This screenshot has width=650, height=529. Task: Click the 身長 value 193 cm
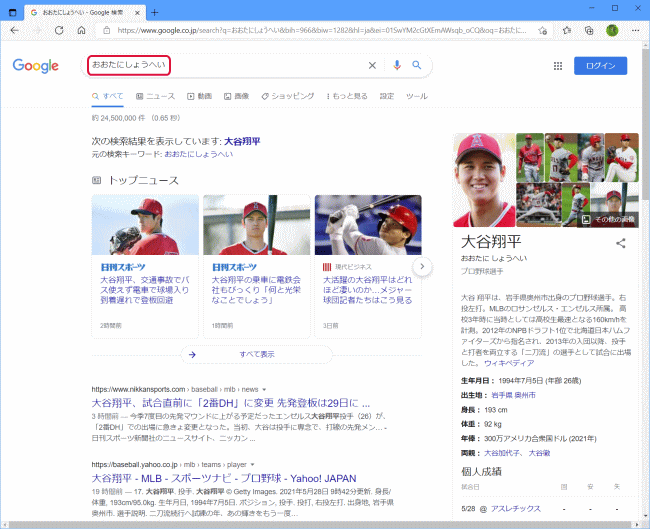point(496,410)
